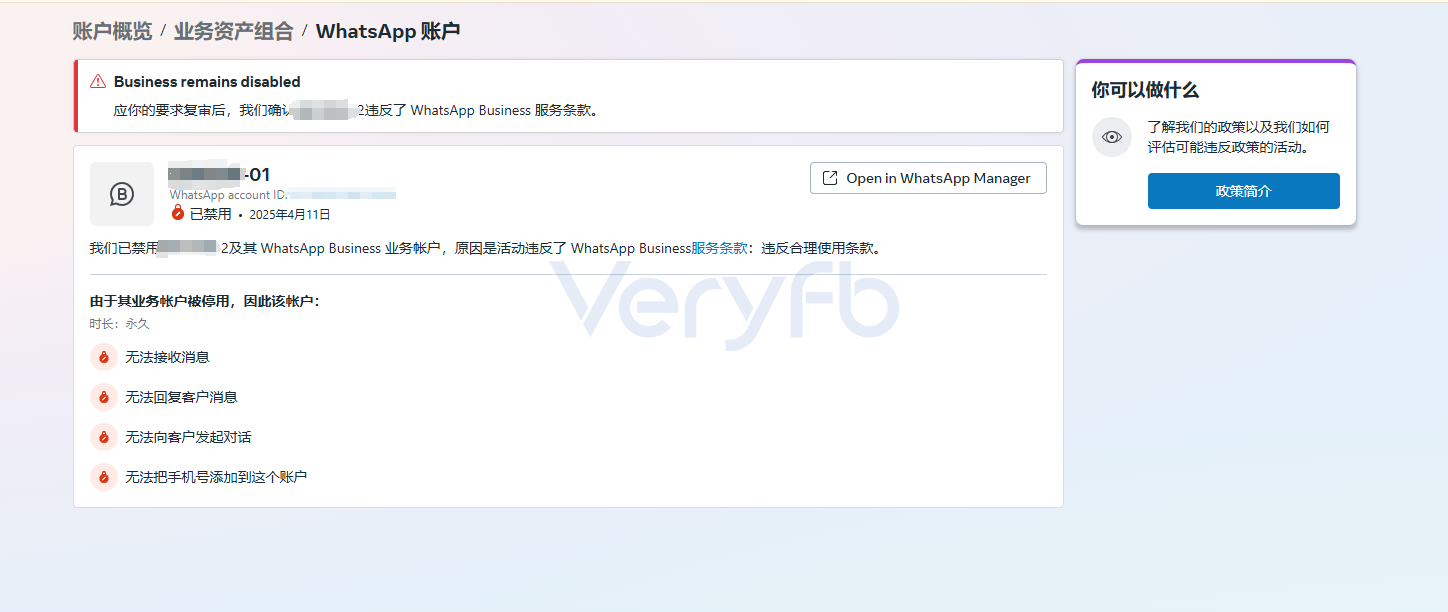Select the account name ending in -01
Screen dimensions: 1448x612
(219, 174)
